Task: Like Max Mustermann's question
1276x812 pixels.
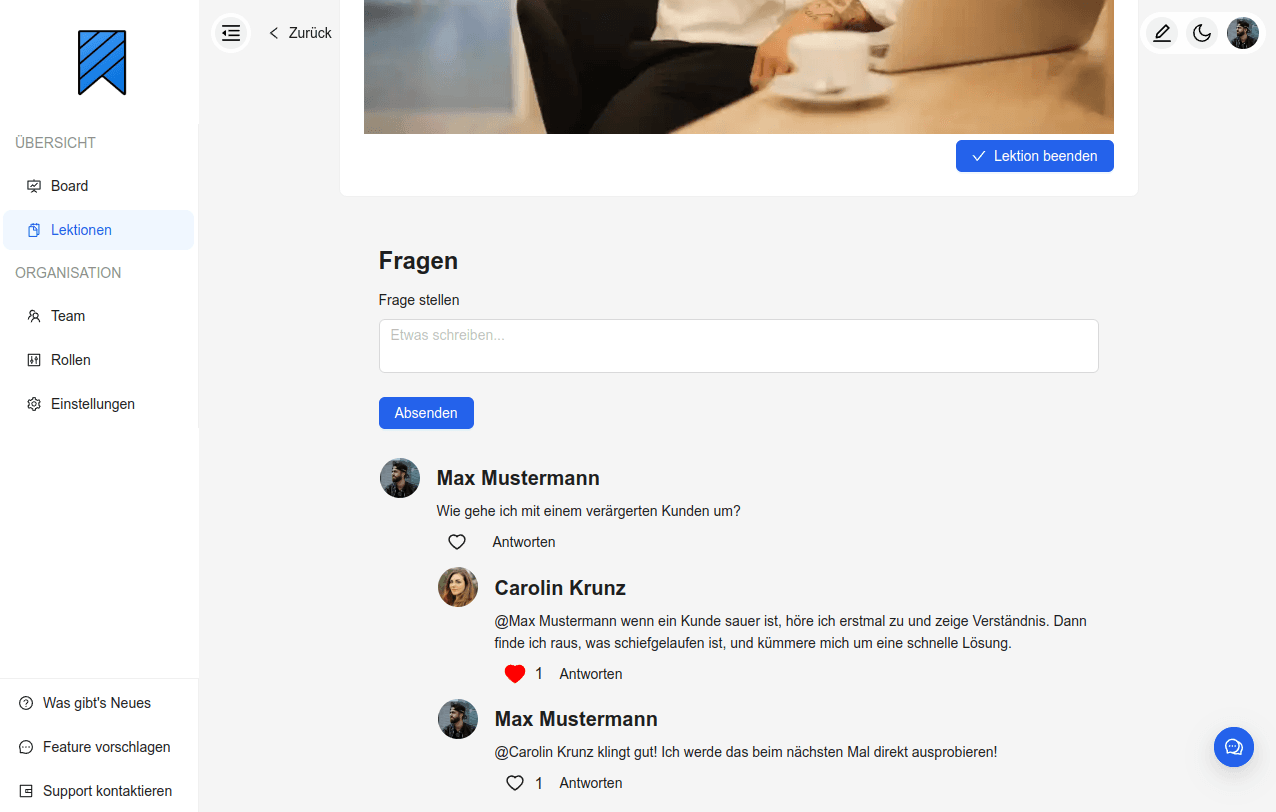Action: point(457,542)
